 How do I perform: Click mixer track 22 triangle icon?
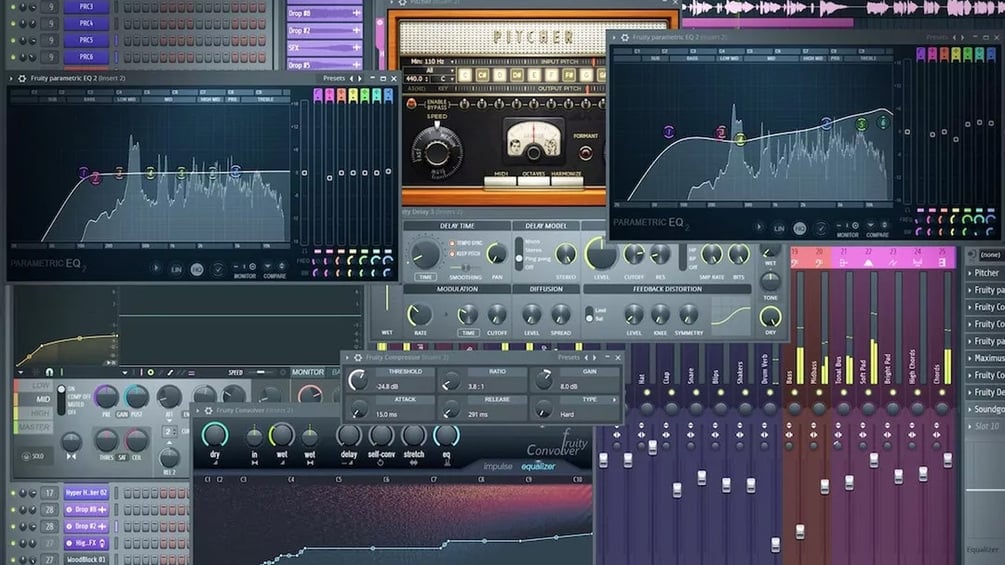click(868, 263)
